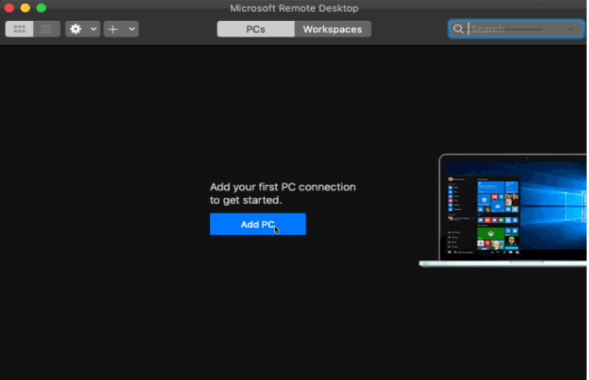Image resolution: width=589 pixels, height=380 pixels.
Task: Click the blue Add PC button
Action: [258, 224]
